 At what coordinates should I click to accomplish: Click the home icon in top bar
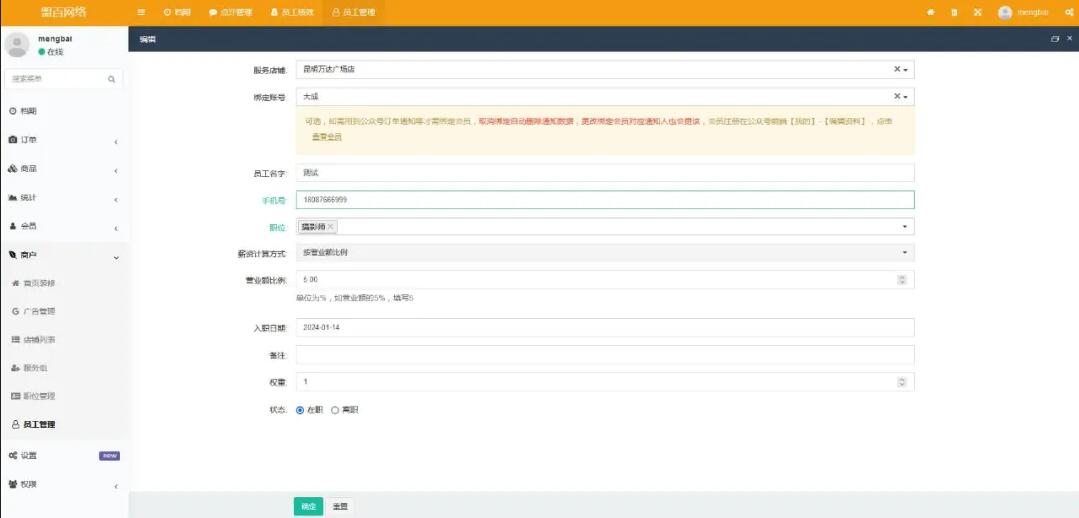(x=931, y=12)
